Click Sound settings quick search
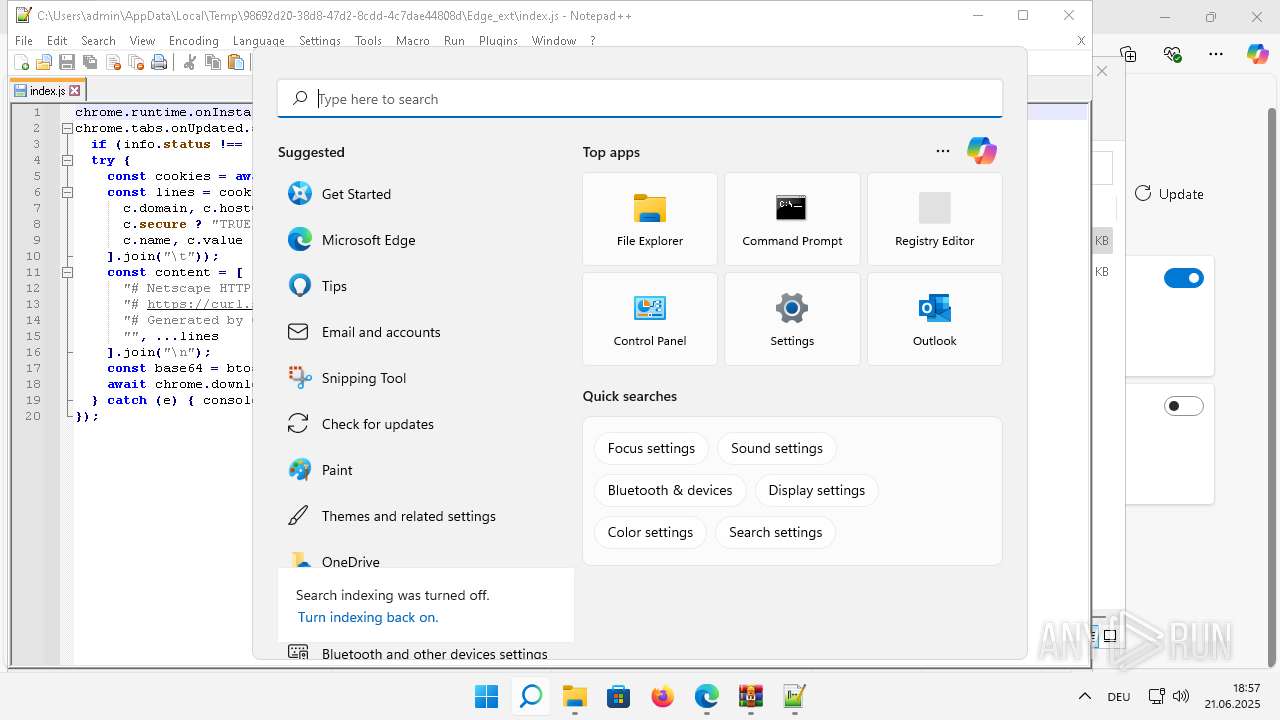The image size is (1280, 720). coord(777,448)
